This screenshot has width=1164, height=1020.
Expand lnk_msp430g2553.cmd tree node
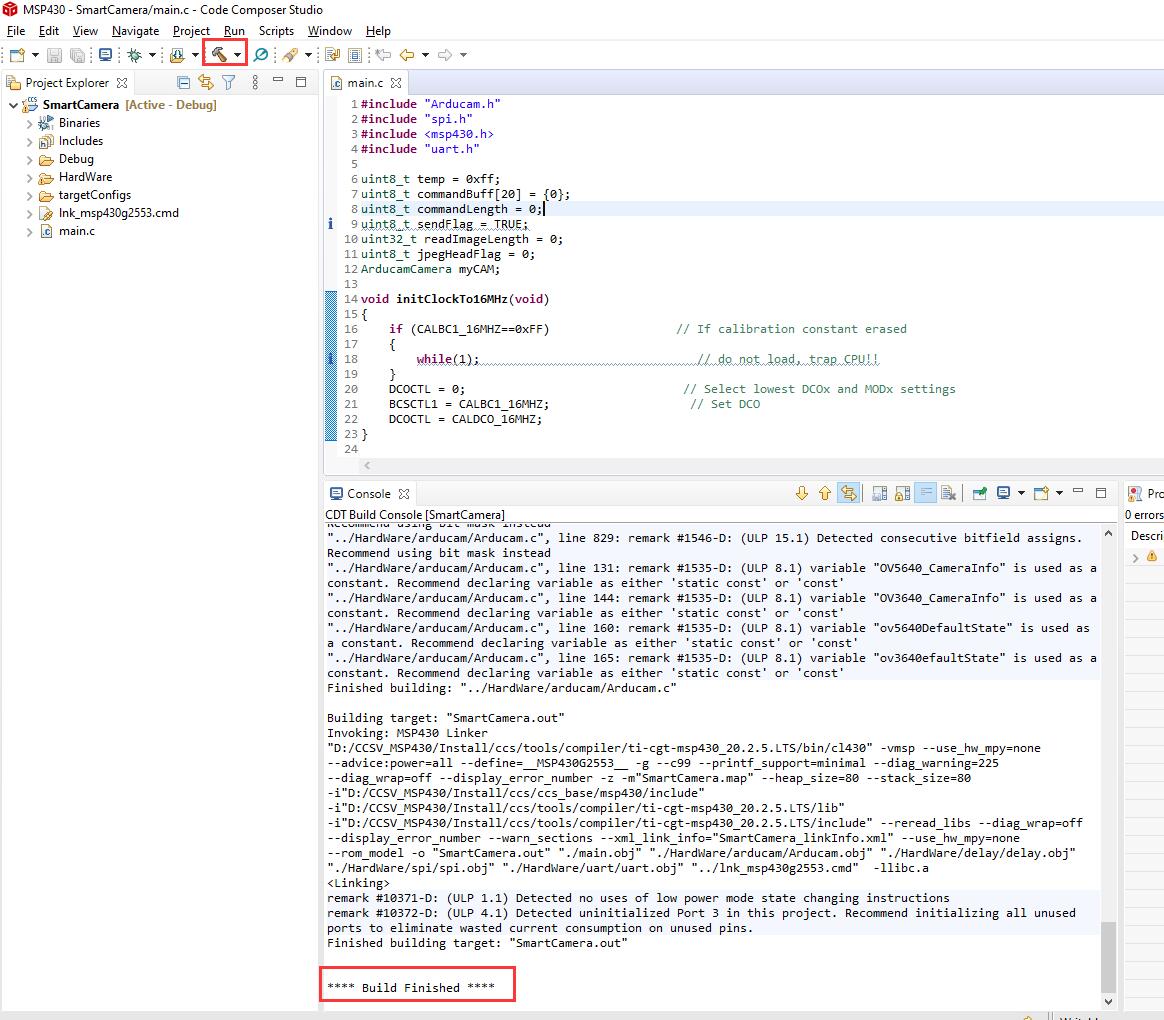(30, 214)
